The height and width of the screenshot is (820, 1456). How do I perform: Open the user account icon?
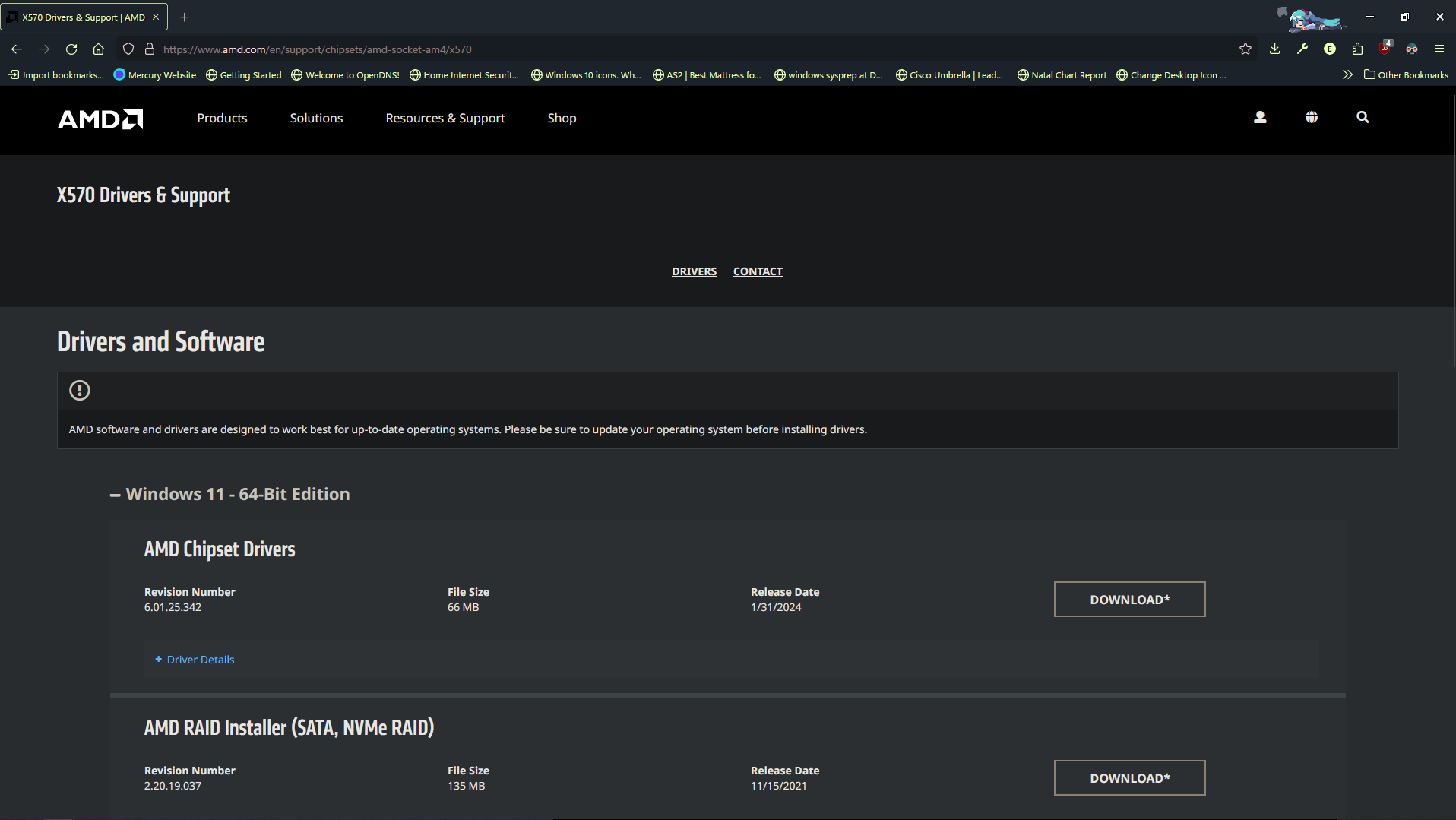tap(1260, 117)
